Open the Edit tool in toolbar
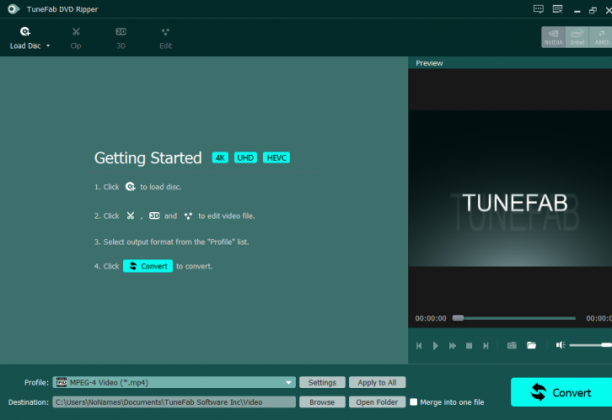612x420 pixels. pos(165,38)
